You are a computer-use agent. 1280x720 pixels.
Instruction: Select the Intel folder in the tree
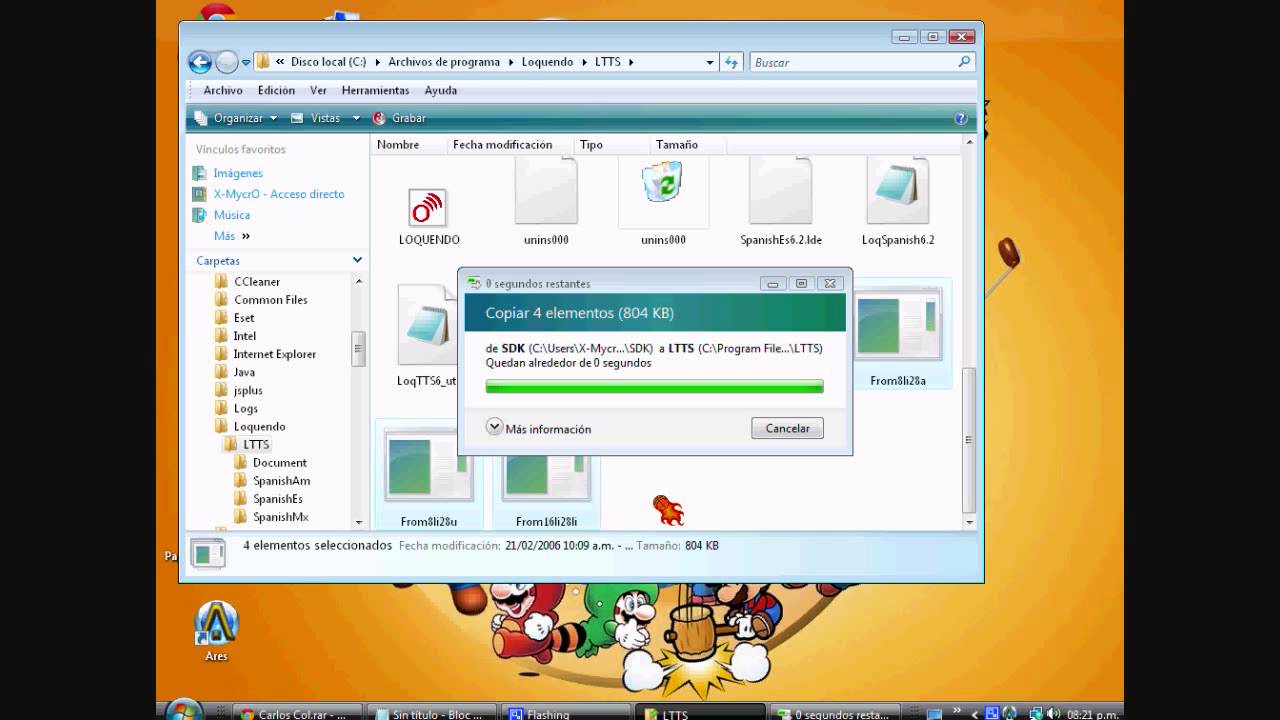245,336
